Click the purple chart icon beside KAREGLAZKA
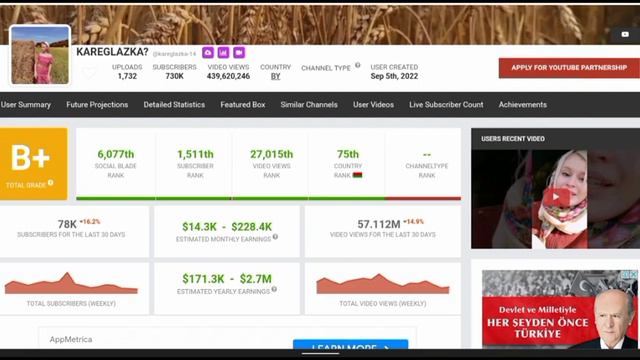 click(223, 53)
